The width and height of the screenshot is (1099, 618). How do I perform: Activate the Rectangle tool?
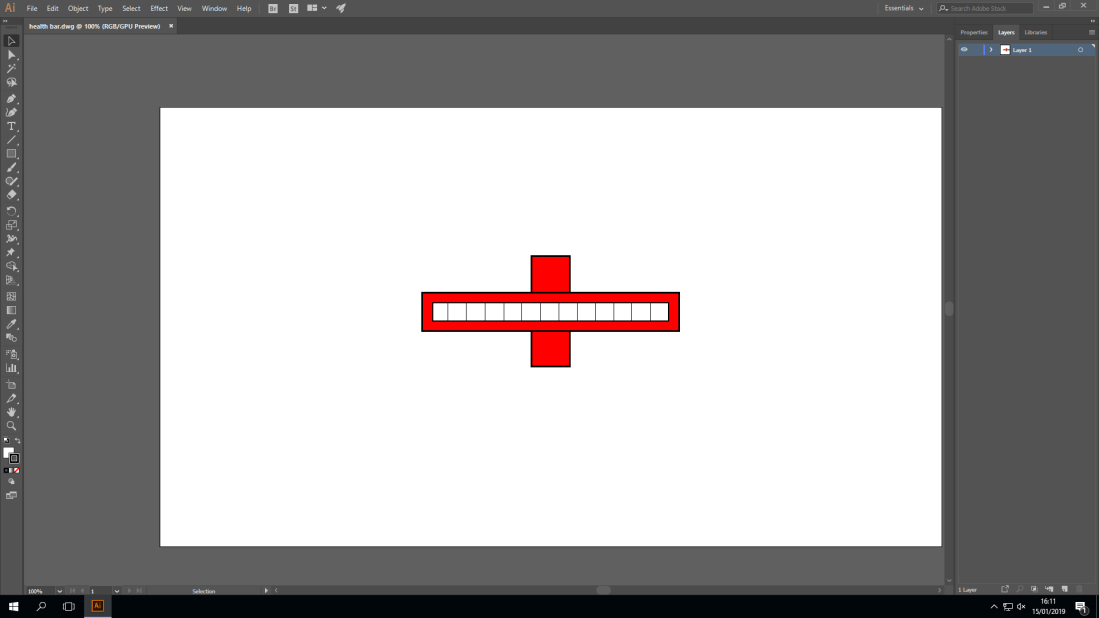click(12, 154)
